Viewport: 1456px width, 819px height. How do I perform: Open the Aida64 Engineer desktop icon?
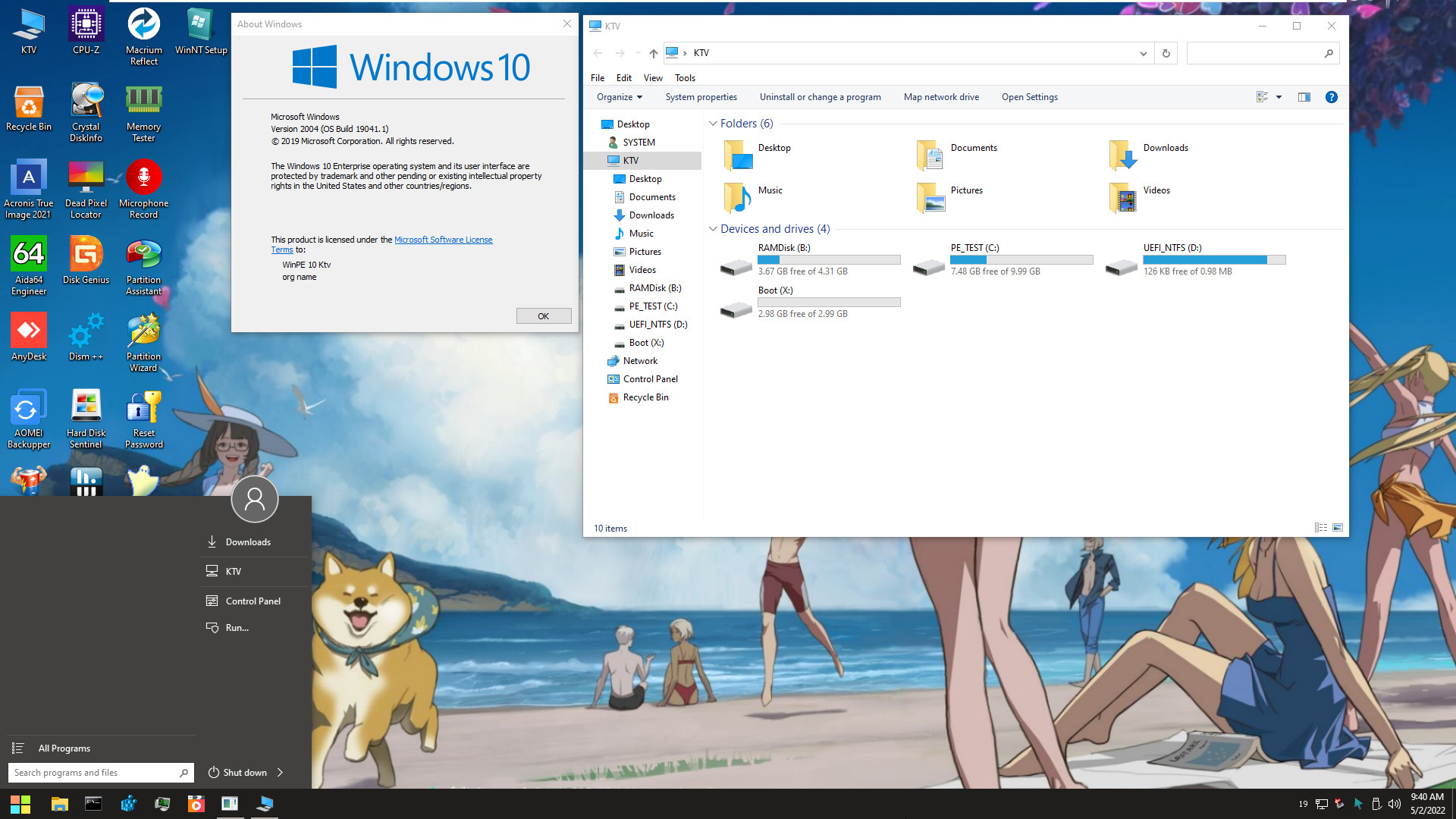click(x=29, y=265)
